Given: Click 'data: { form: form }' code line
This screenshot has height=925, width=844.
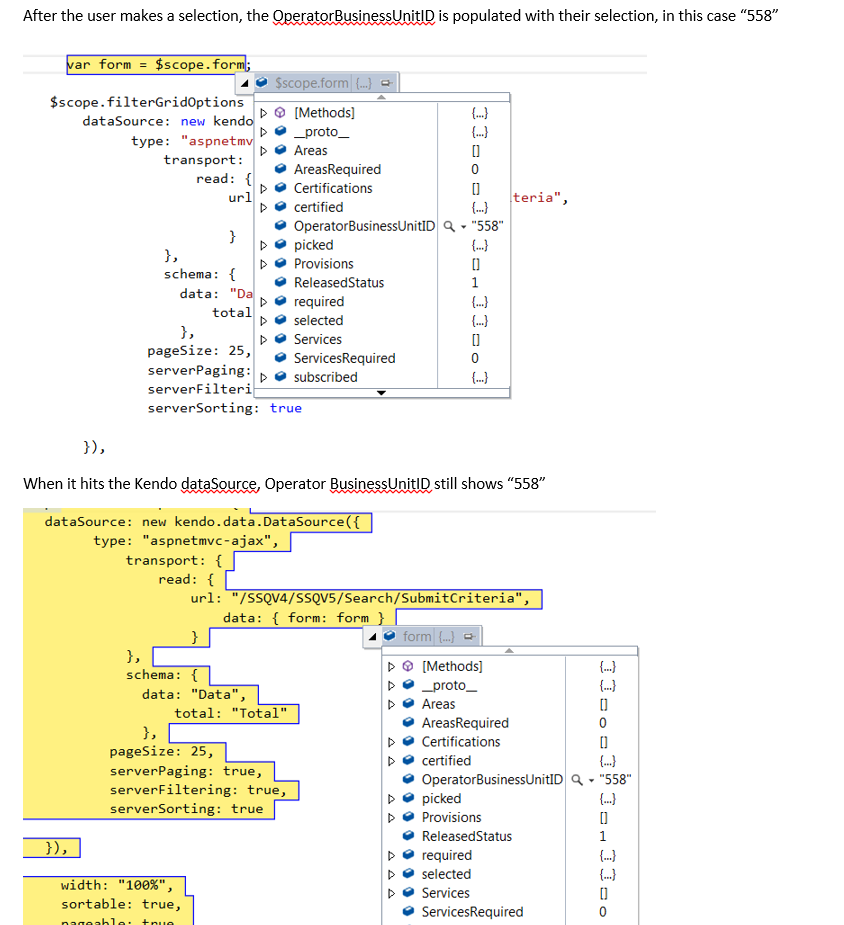Looking at the screenshot, I should [303, 618].
